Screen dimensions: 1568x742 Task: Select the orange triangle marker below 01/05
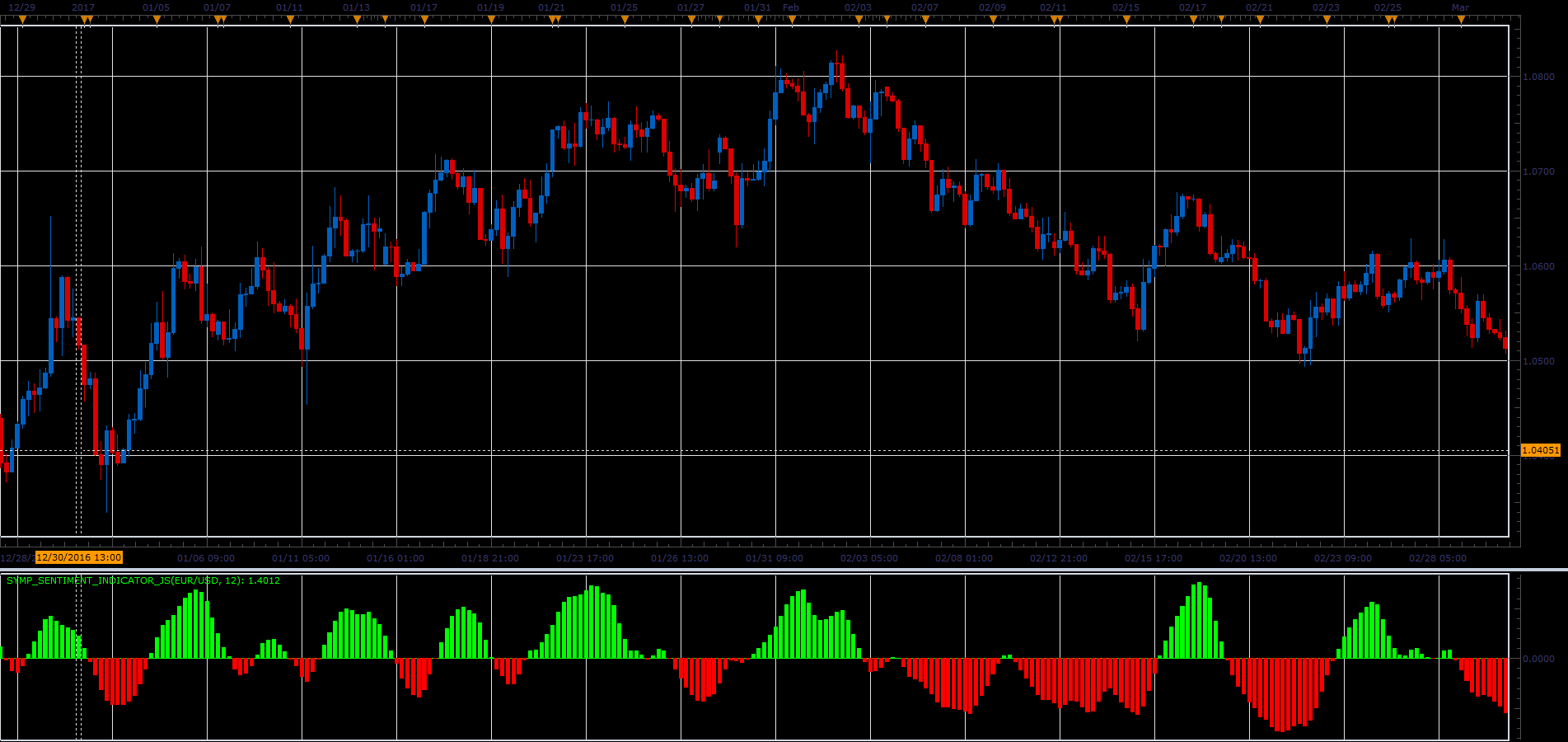point(157,20)
